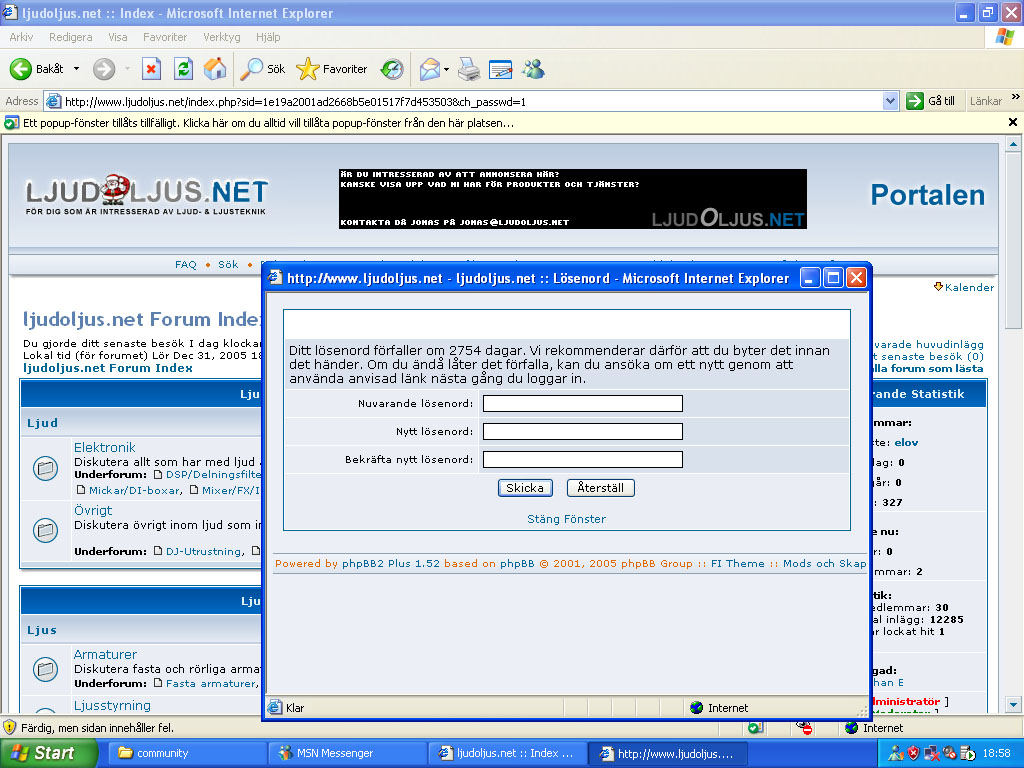Open the Armaturer forum link
The width and height of the screenshot is (1024, 768).
[105, 654]
